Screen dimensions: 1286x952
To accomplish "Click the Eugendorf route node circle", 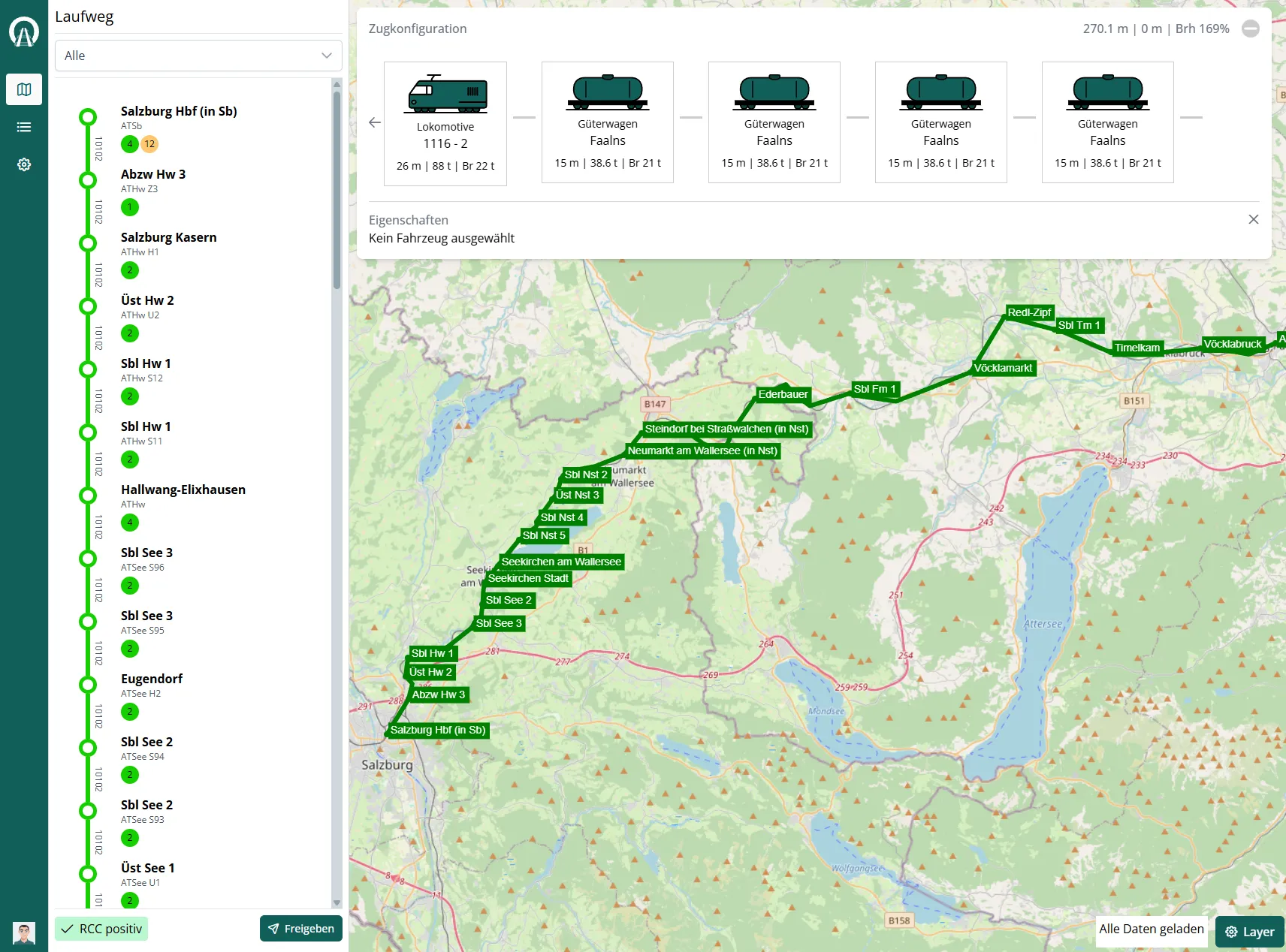I will pos(88,685).
